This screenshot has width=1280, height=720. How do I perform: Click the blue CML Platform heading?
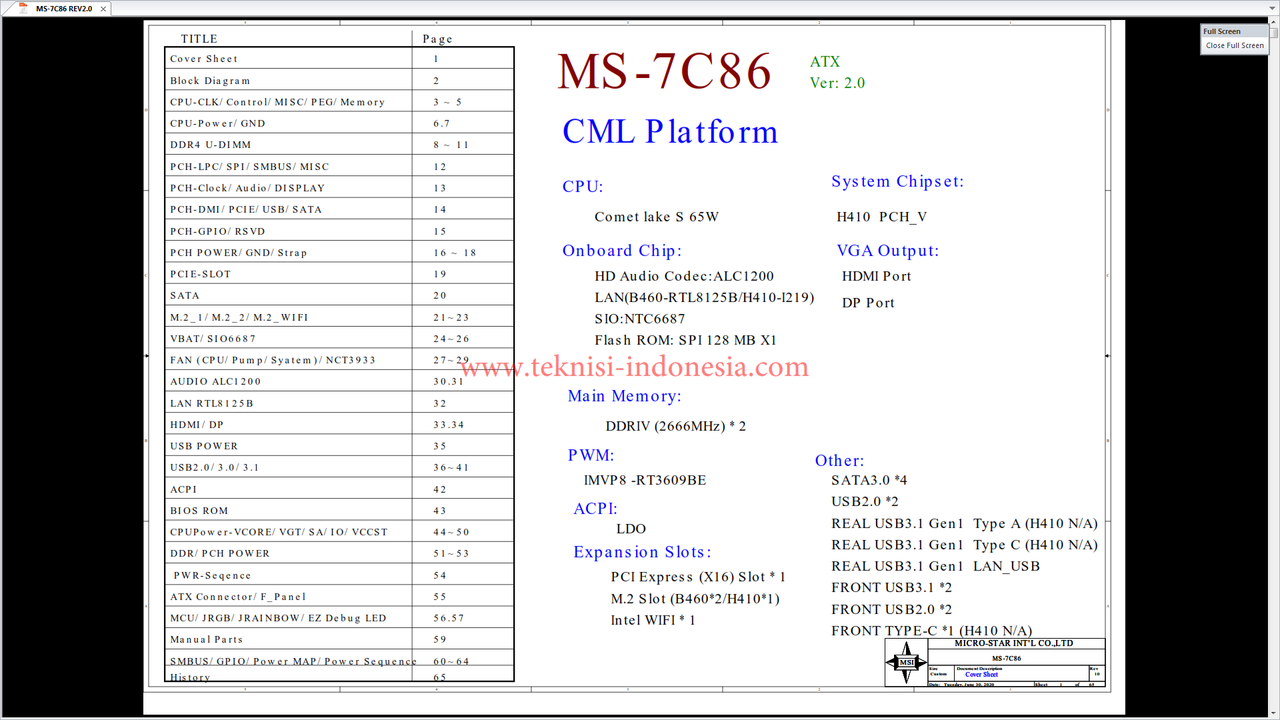tap(670, 131)
